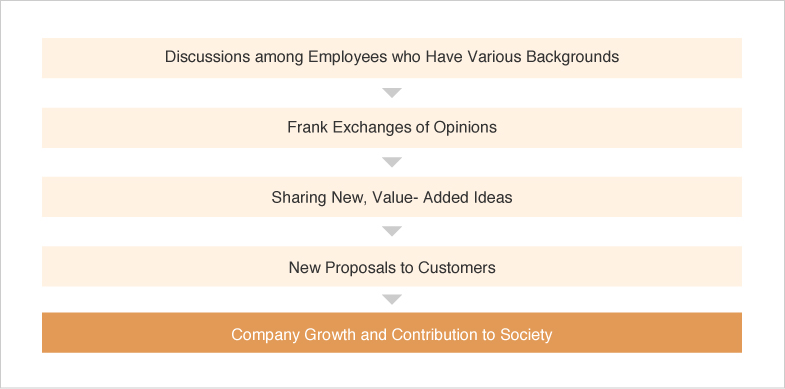Select the Frank Exchanges of Opinions box
This screenshot has width=785, height=389.
[x=392, y=128]
